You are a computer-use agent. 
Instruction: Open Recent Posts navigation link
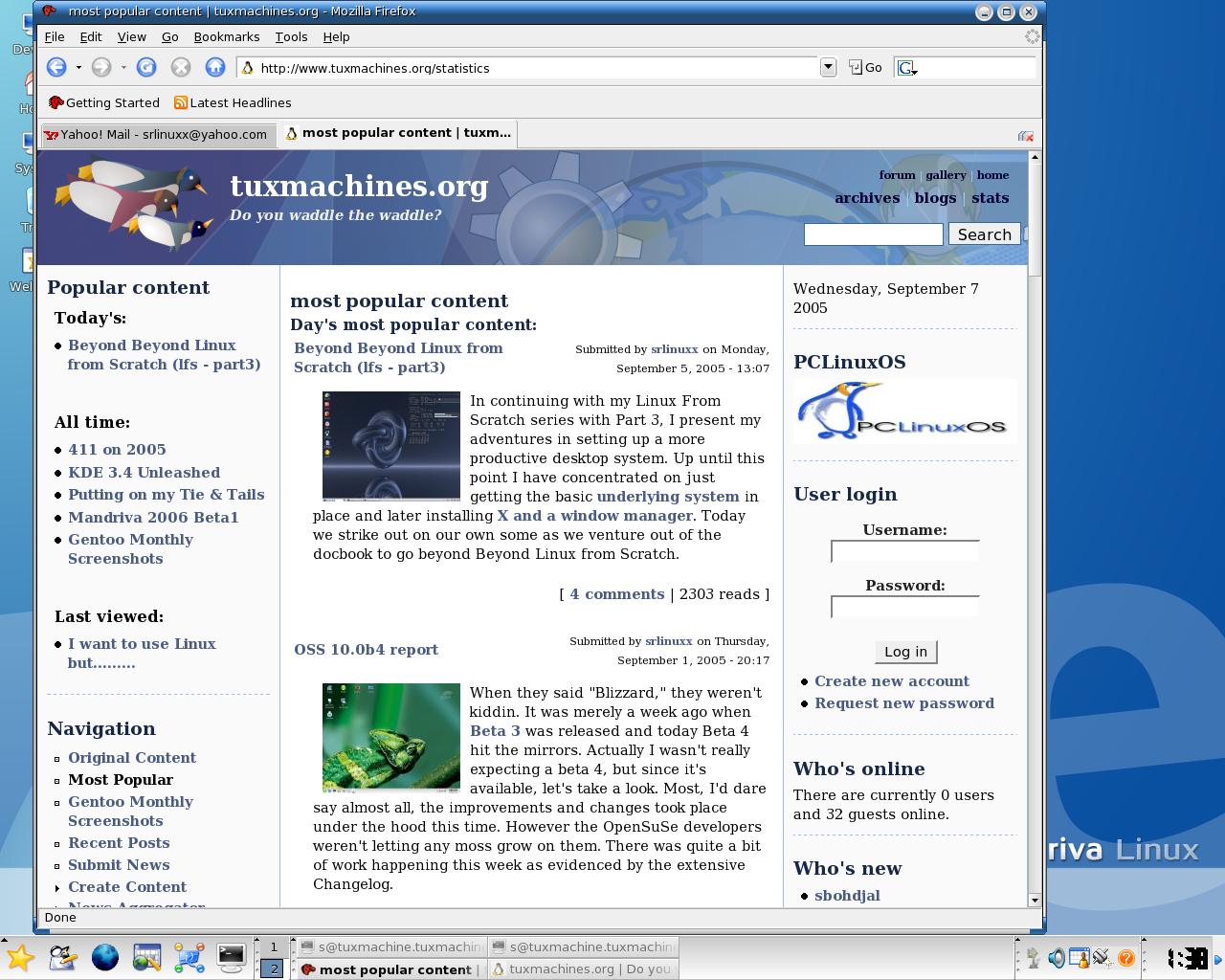(119, 843)
